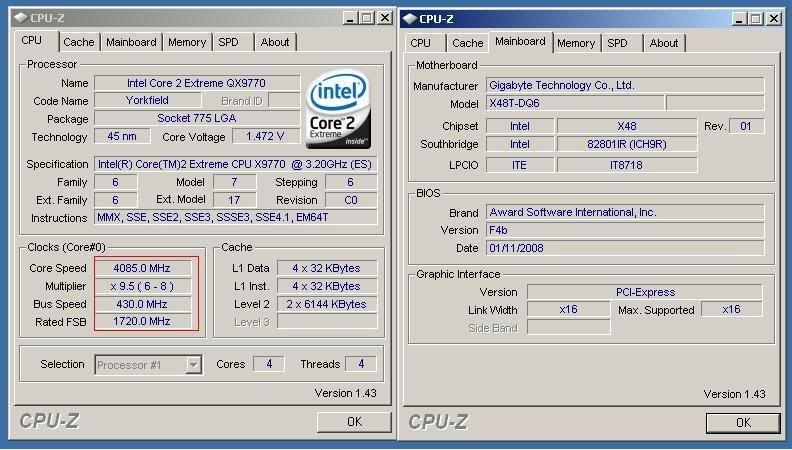792x450 pixels.
Task: Click the Bus Speed value '430.0 MHz'
Action: coord(142,304)
